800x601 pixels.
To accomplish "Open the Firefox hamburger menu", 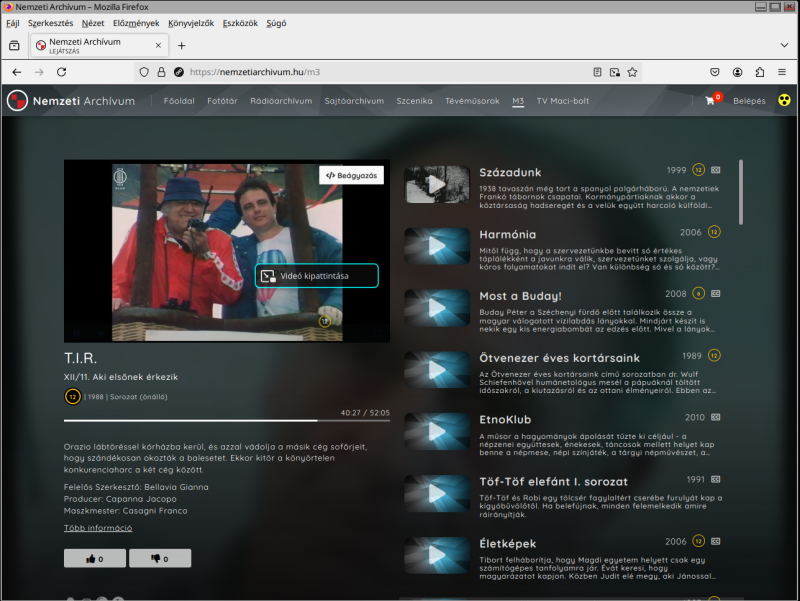I will pos(782,72).
